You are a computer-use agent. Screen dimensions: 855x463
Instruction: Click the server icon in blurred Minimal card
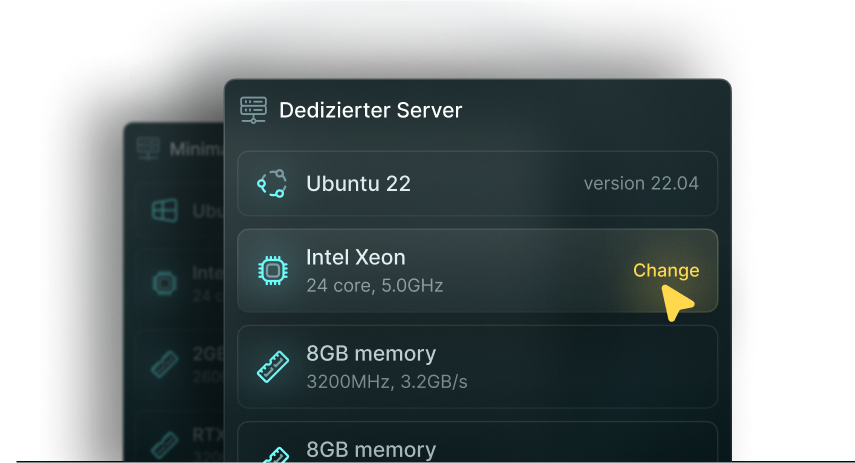coord(148,149)
